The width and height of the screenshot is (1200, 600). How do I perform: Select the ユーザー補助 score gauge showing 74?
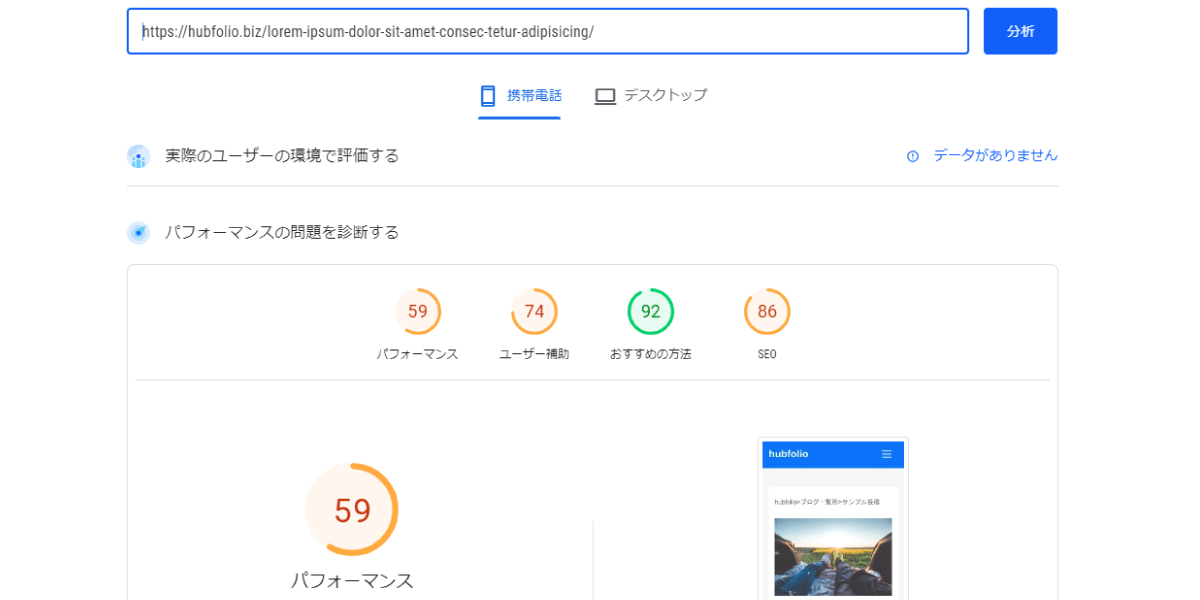(x=534, y=312)
